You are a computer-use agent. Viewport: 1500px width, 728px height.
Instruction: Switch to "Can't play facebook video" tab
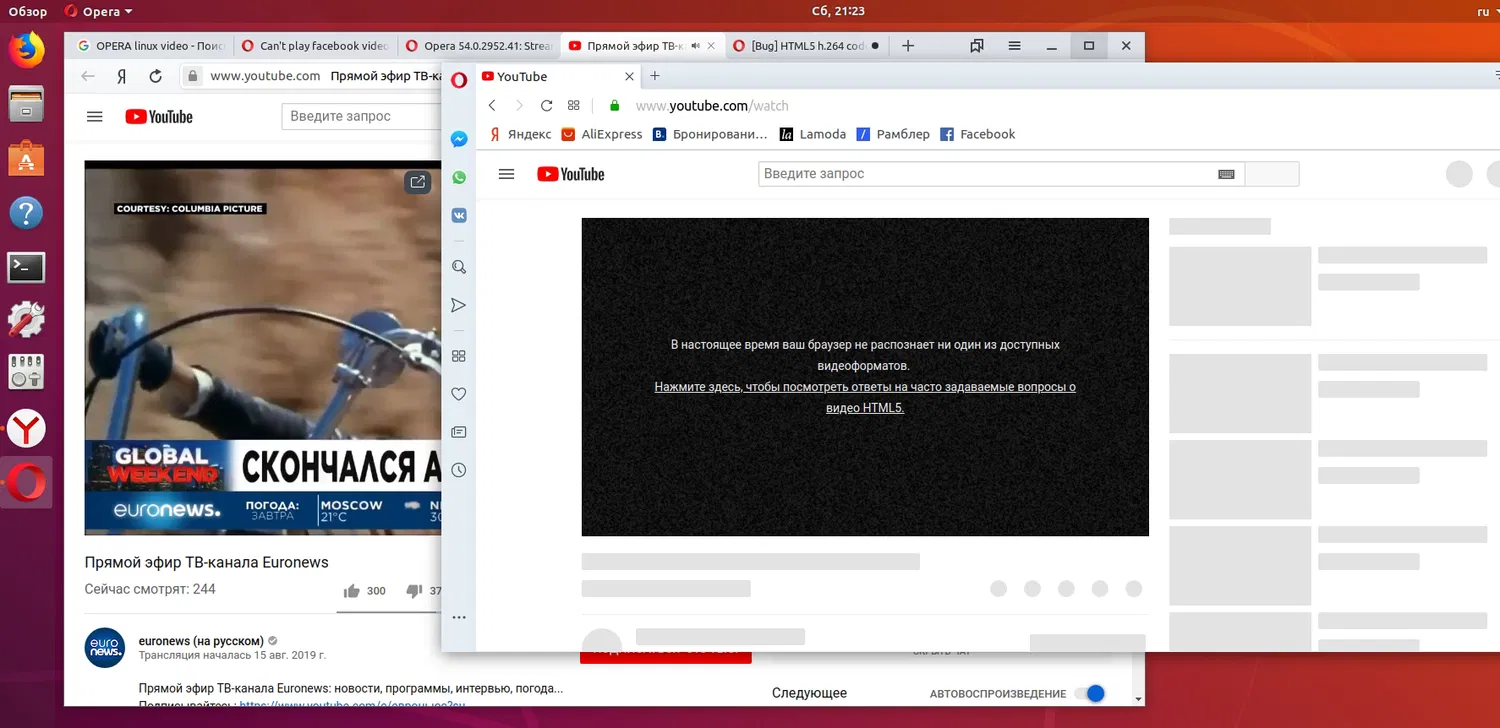[314, 45]
